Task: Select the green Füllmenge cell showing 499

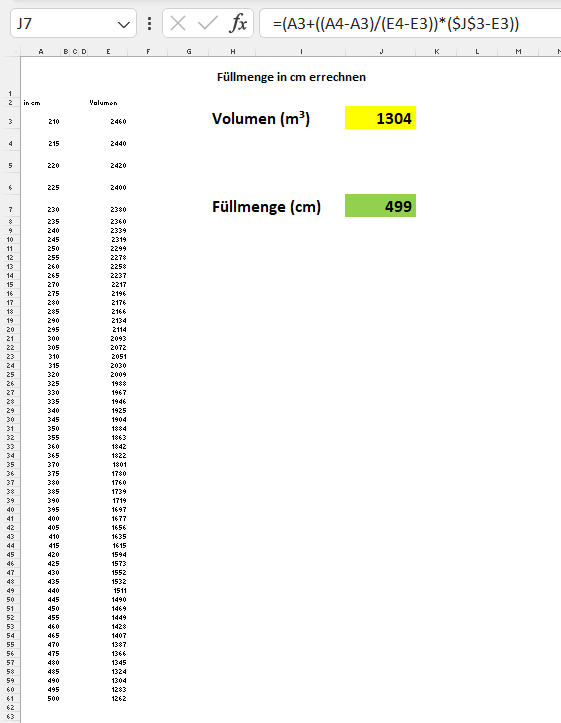Action: pyautogui.click(x=380, y=206)
